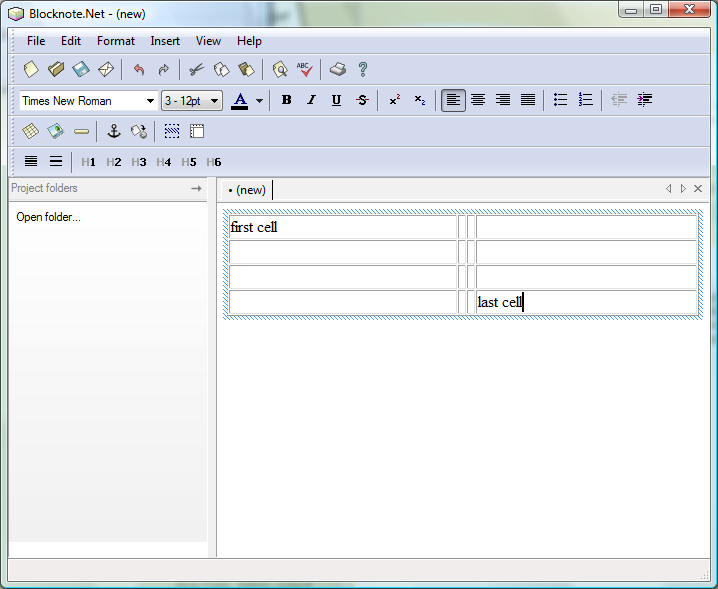
Task: Center align the text
Action: (x=478, y=100)
